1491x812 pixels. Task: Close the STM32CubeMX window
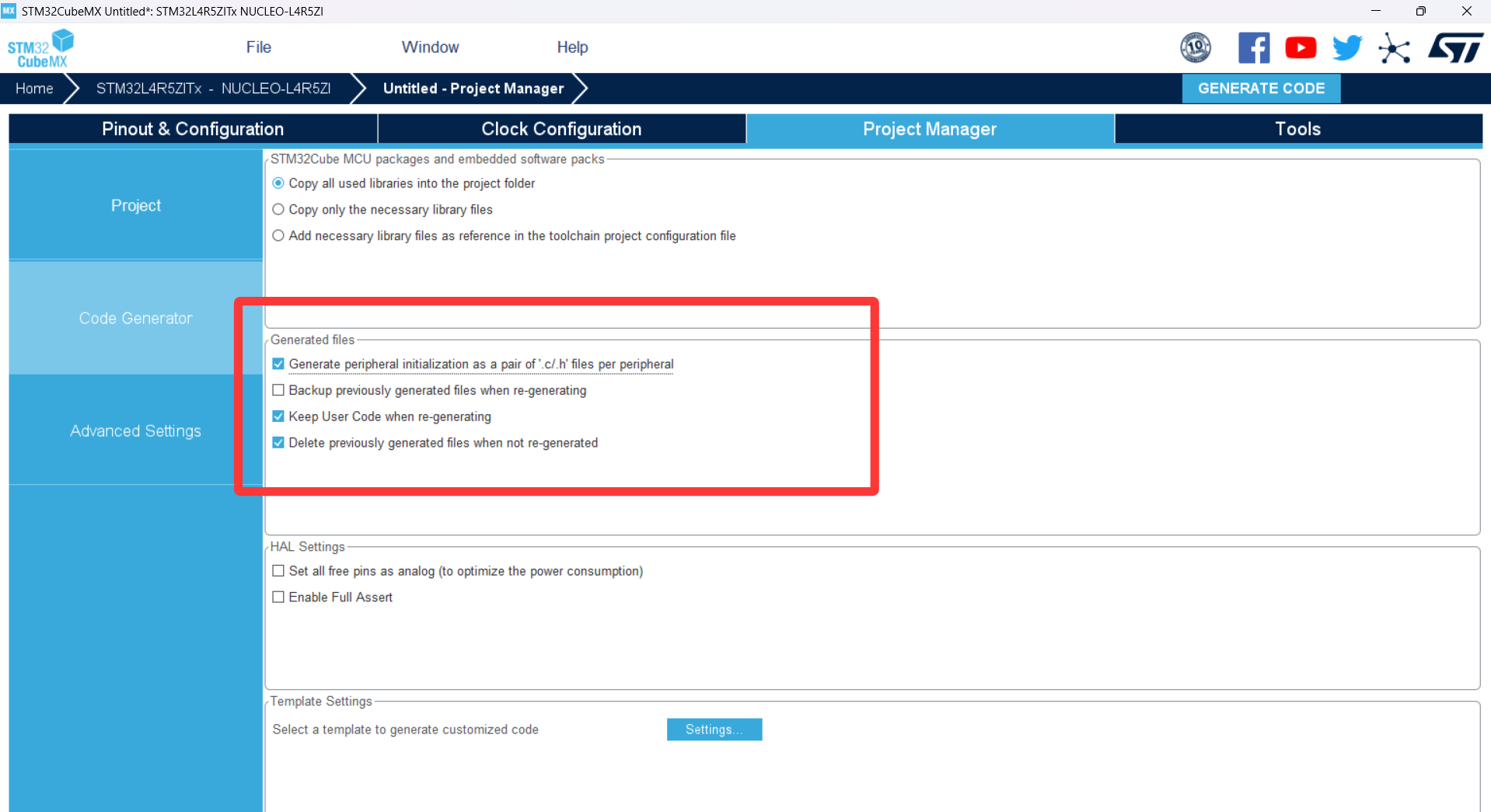1467,11
